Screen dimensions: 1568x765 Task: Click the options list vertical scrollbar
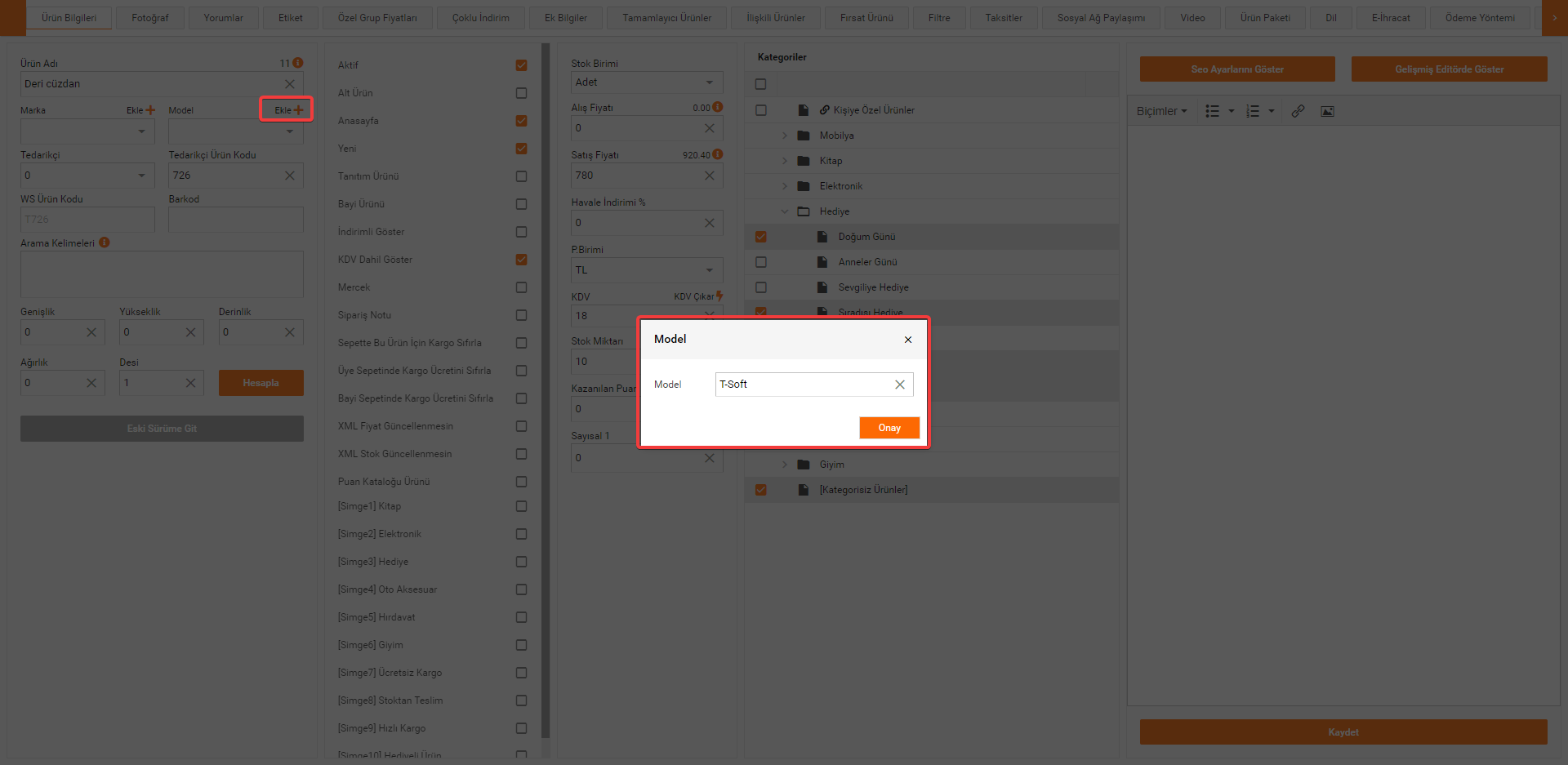click(x=546, y=392)
